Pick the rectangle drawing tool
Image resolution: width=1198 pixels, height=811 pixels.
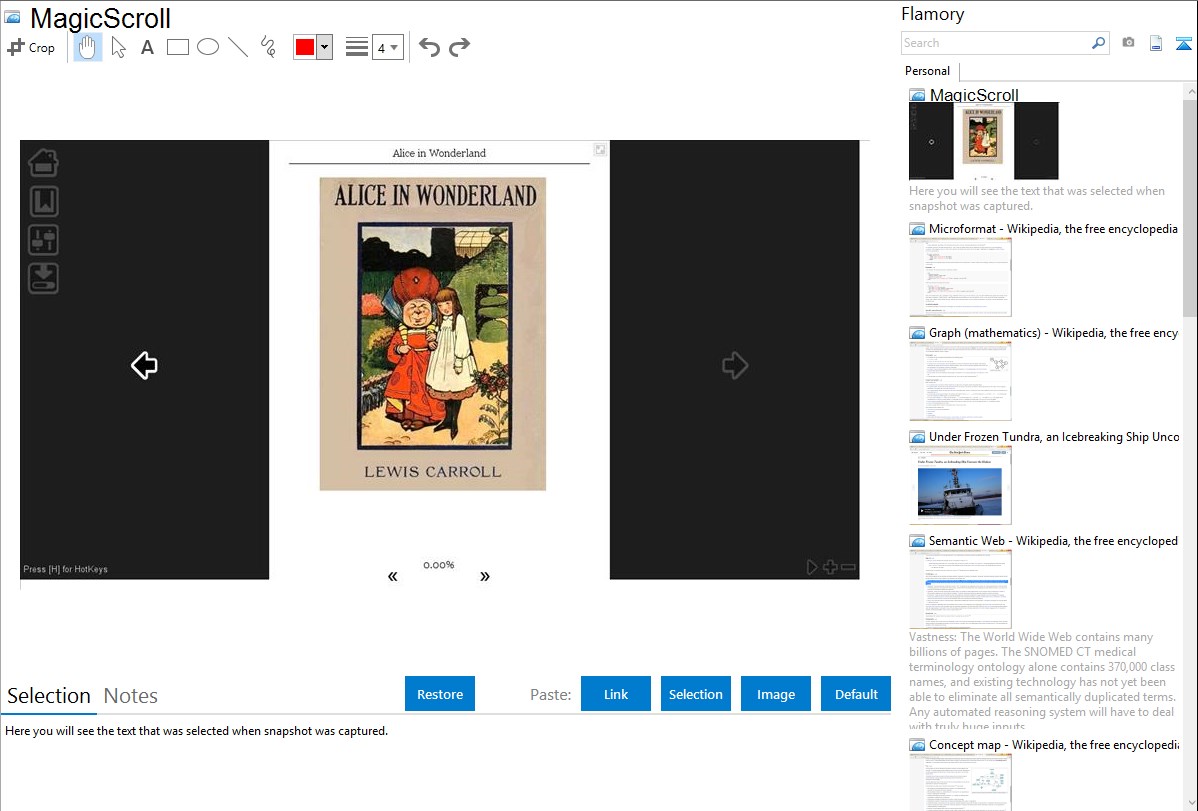click(177, 47)
